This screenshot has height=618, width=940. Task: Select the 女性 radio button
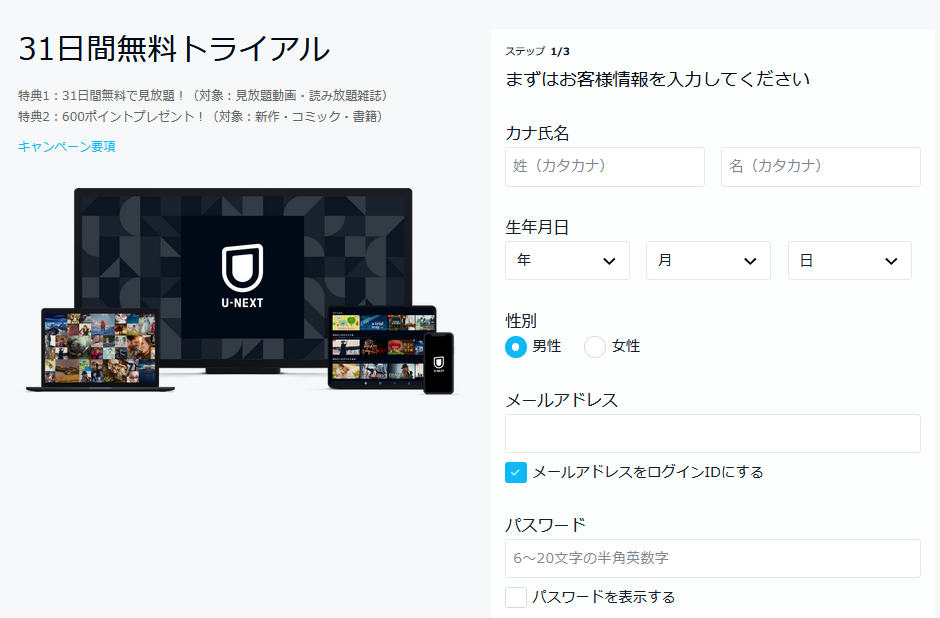(x=595, y=346)
